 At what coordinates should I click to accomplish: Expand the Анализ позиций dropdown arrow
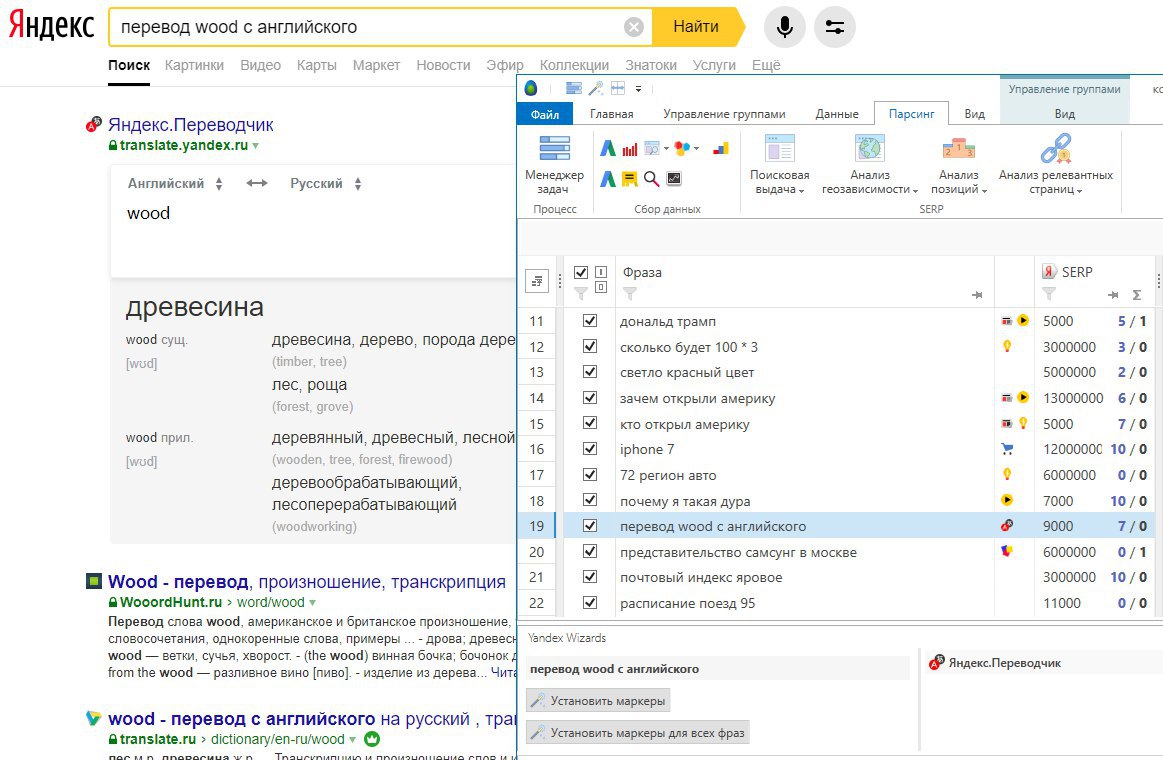[984, 191]
